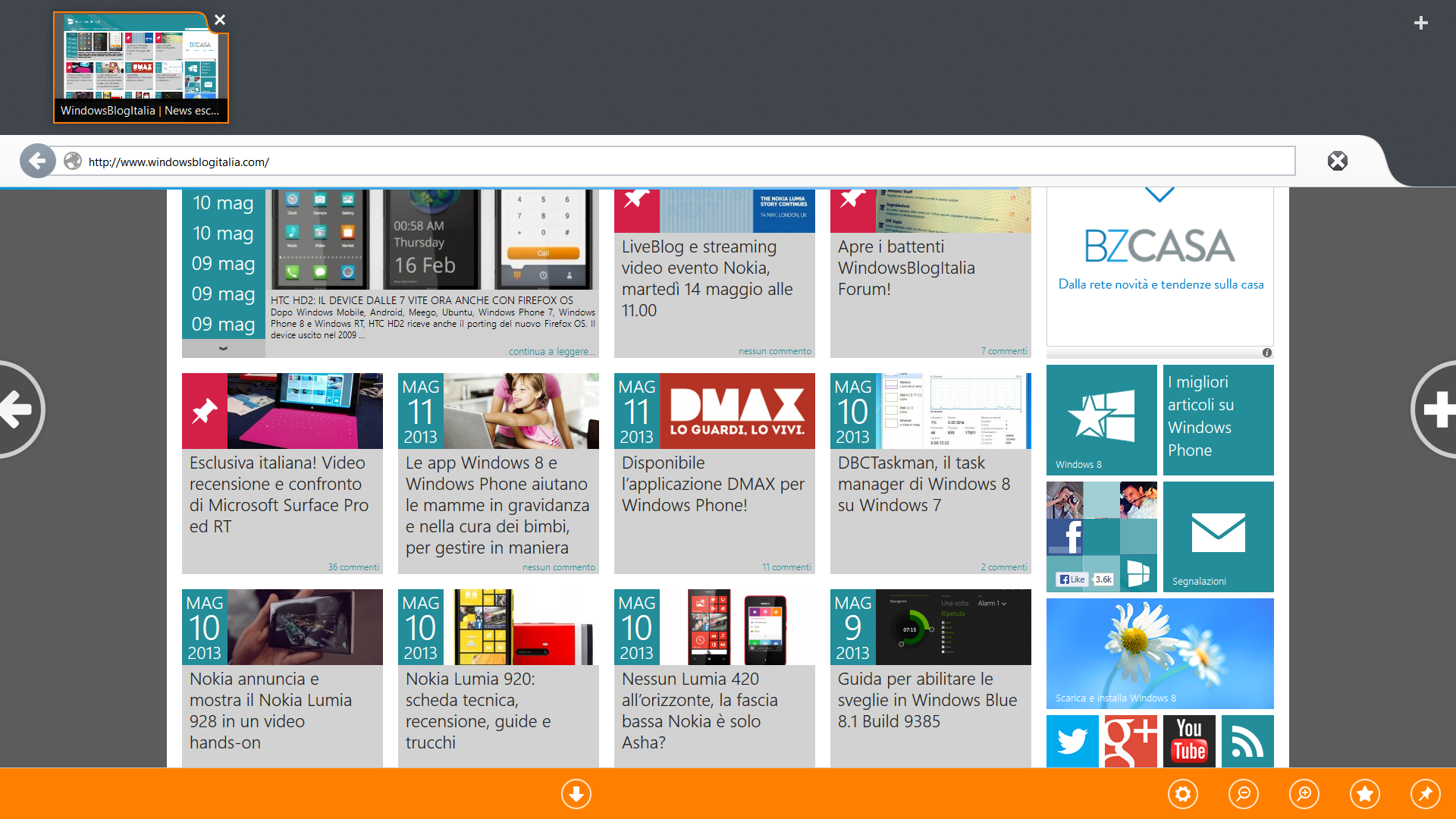
Task: Select the WindowsBlogItalia tab thumbnail
Action: tap(141, 67)
